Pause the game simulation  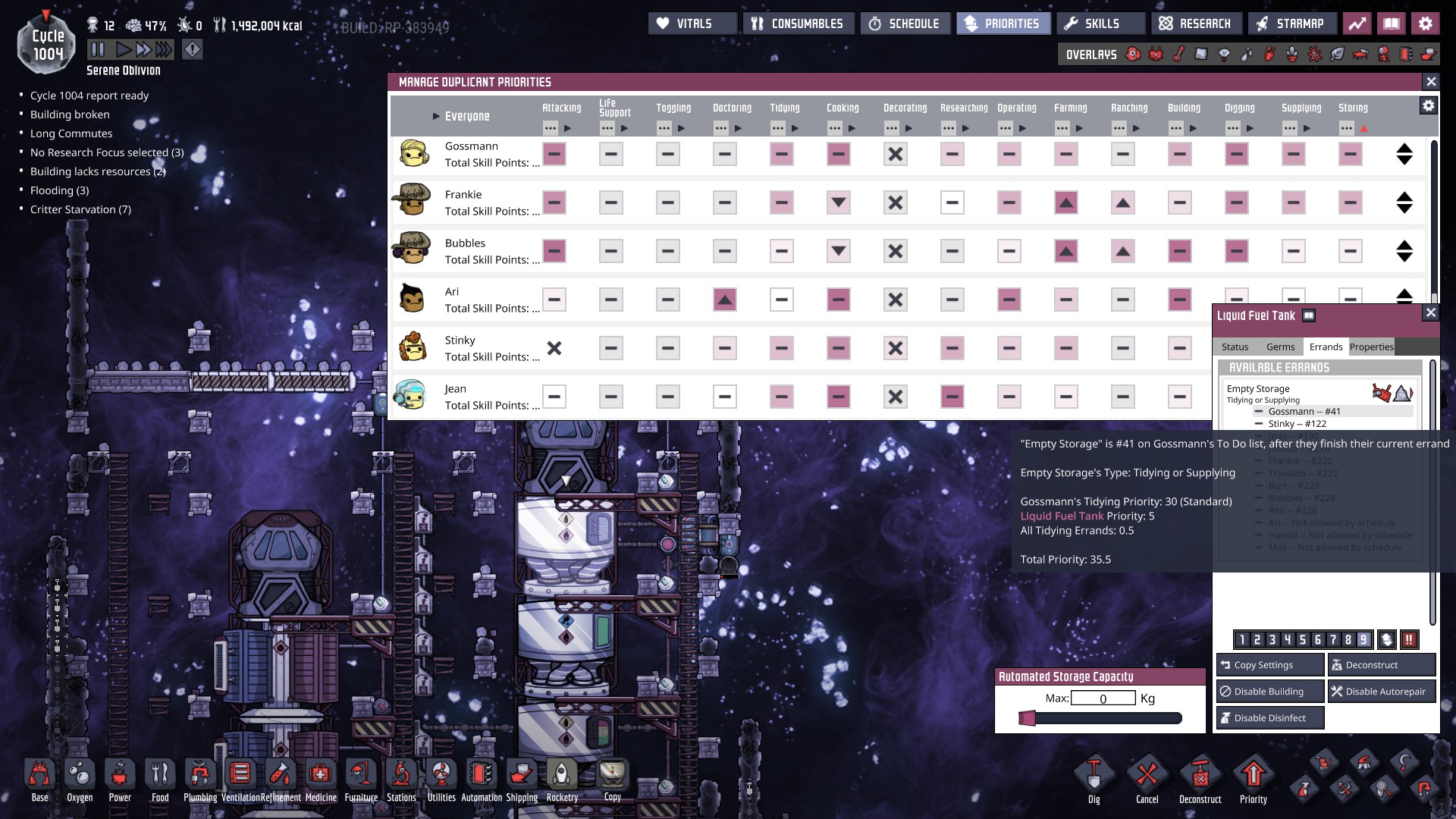pos(98,50)
